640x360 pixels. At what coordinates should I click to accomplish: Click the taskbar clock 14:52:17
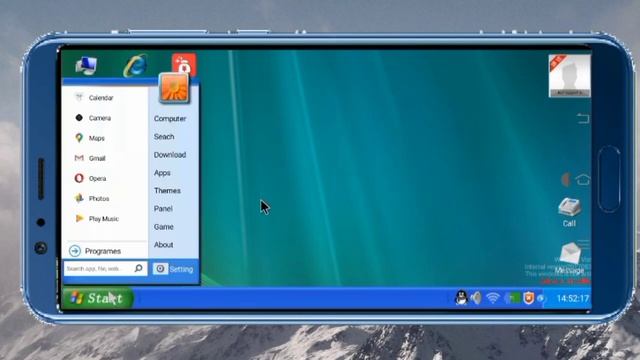pyautogui.click(x=573, y=299)
